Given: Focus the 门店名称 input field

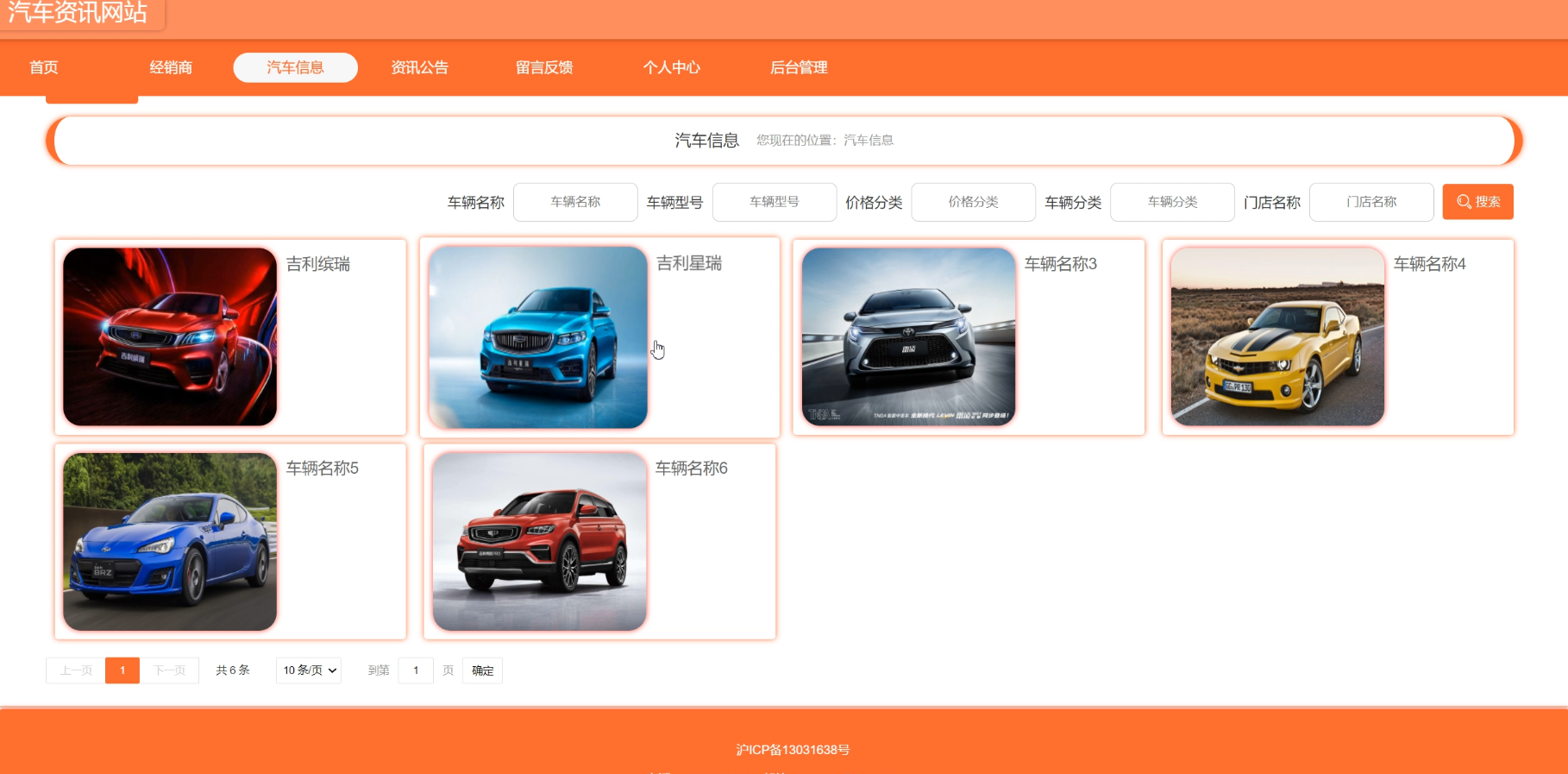Looking at the screenshot, I should tap(1371, 202).
